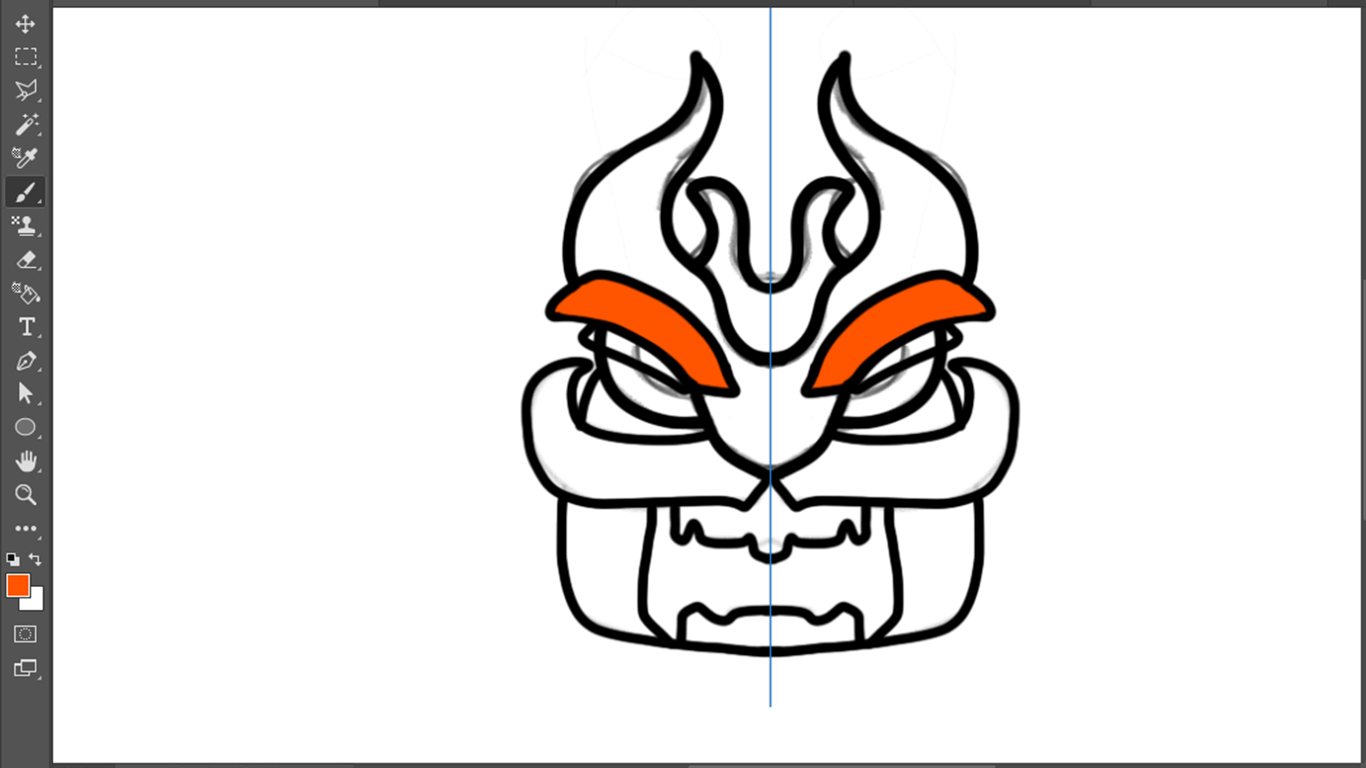The image size is (1366, 768).
Task: Select the Eraser tool
Action: (x=25, y=260)
